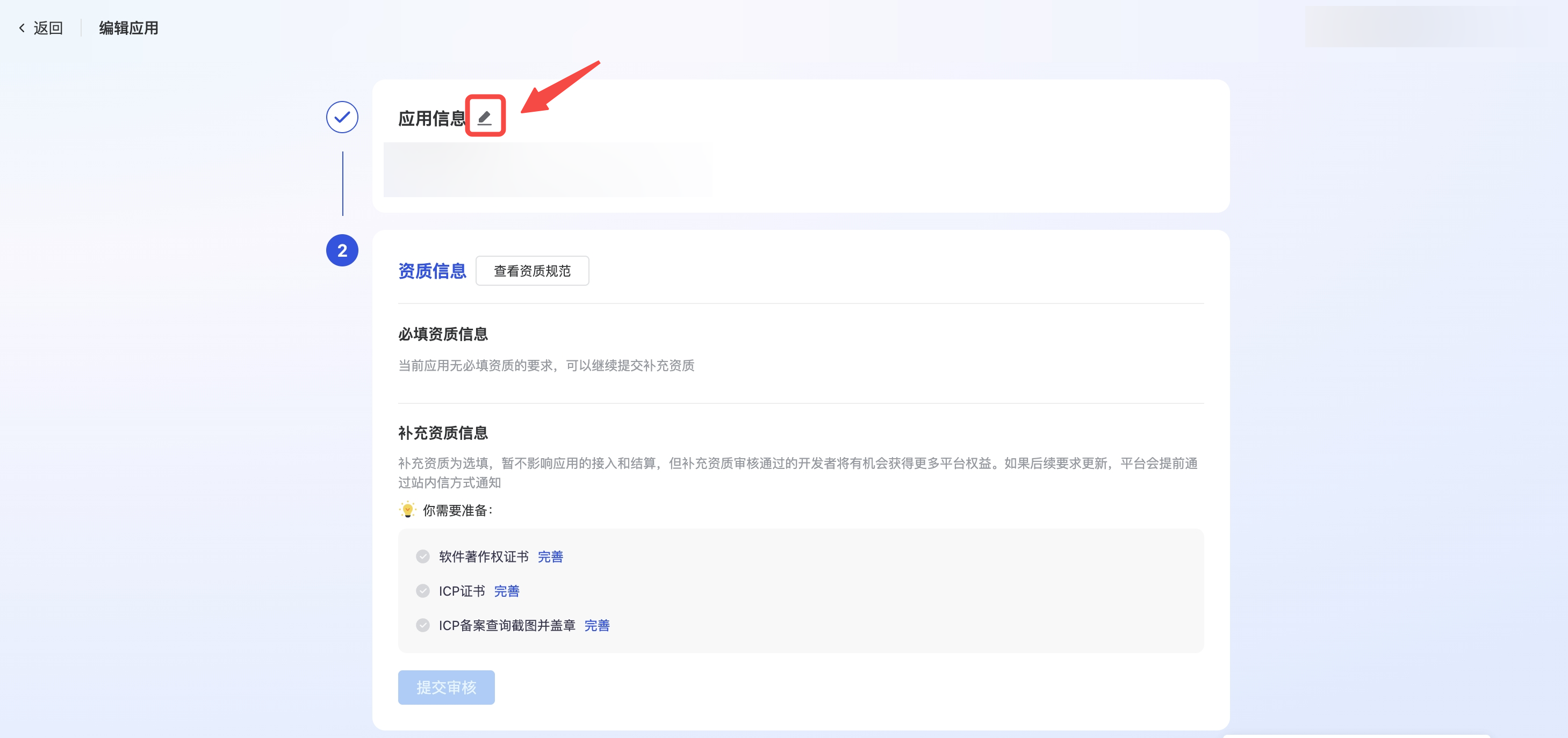The height and width of the screenshot is (738, 1568).
Task: Open 查看资质规范 button
Action: tap(531, 271)
